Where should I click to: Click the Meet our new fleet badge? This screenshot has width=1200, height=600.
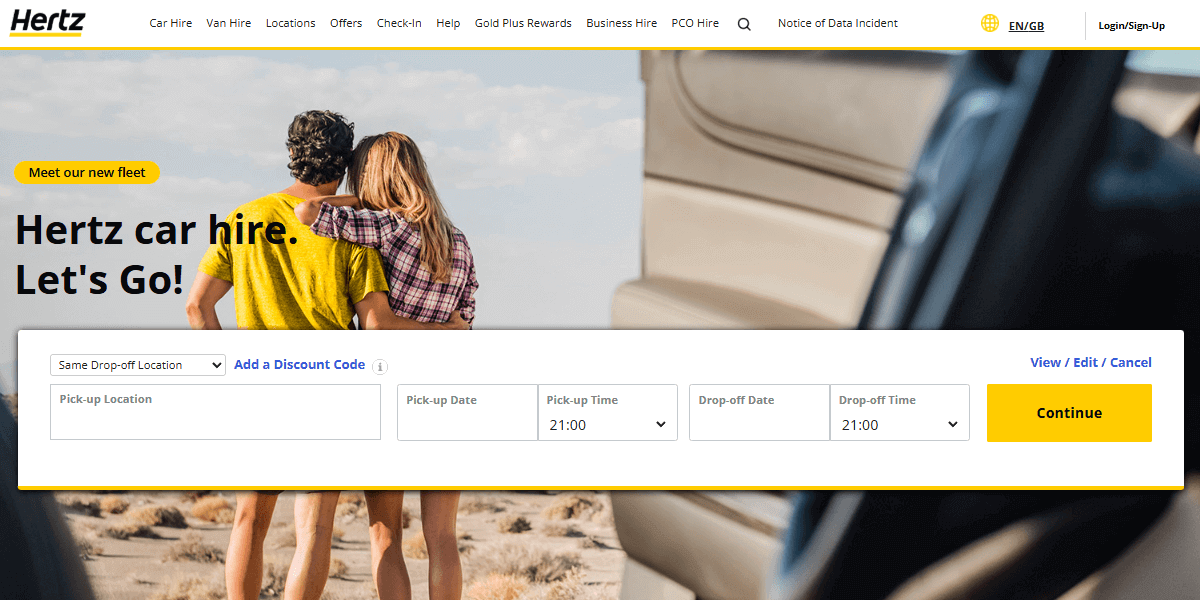coord(87,173)
